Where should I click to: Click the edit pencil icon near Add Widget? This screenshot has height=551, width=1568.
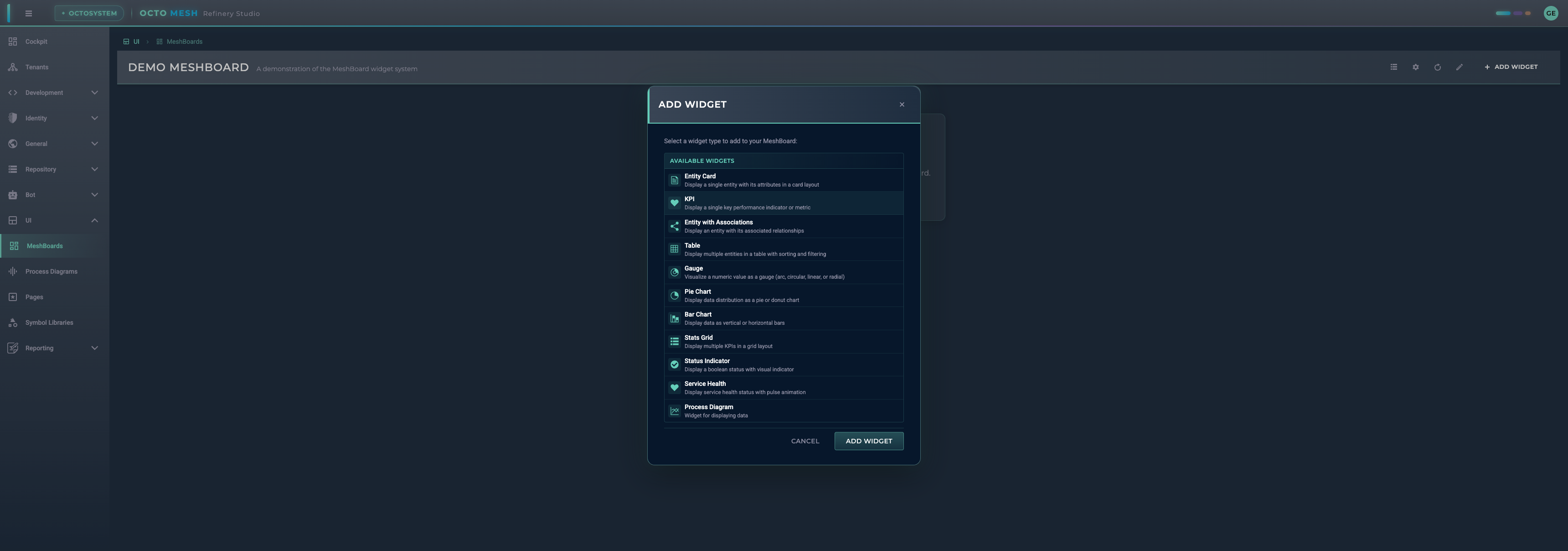(1459, 67)
